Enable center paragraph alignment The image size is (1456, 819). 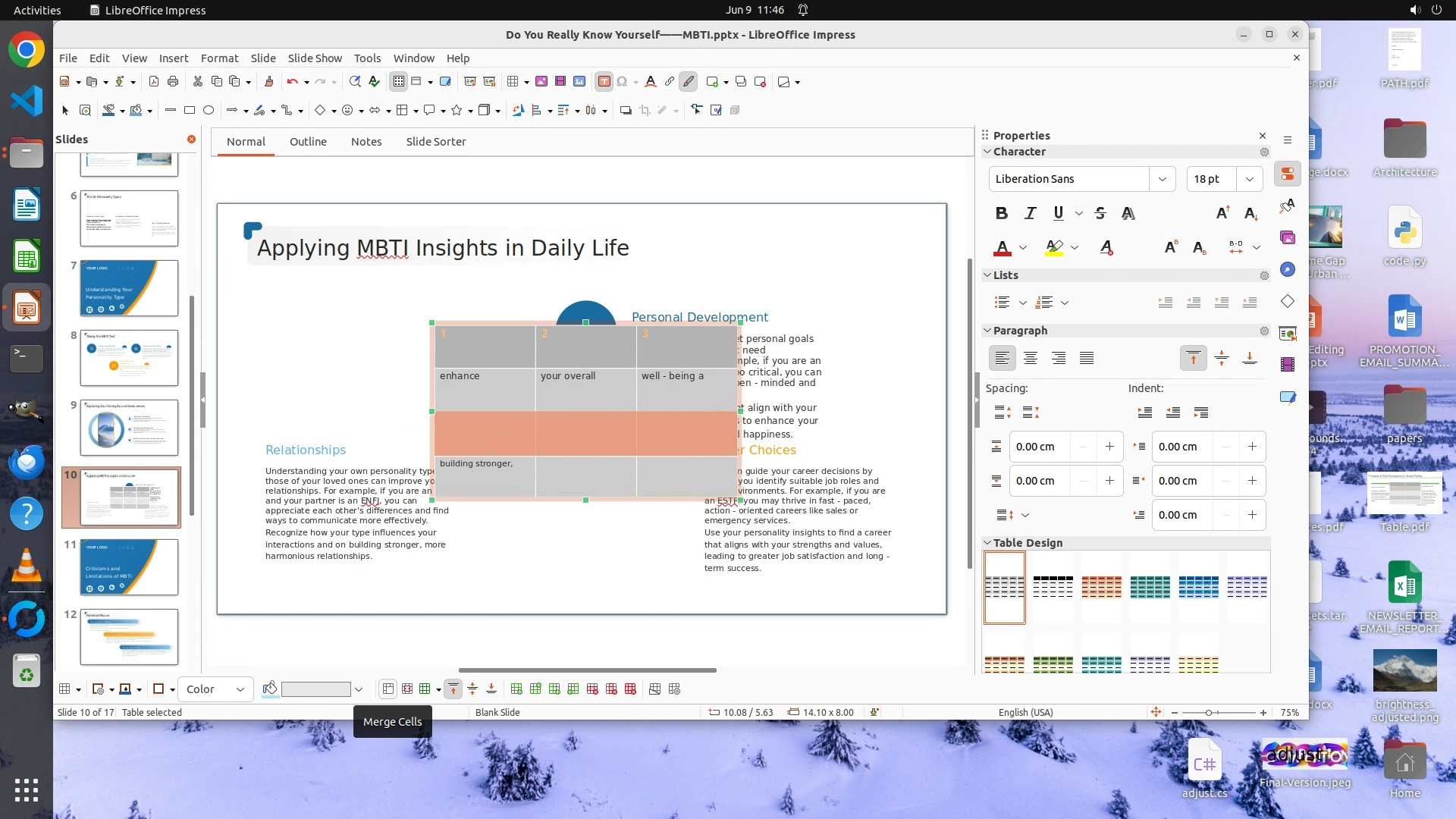tap(1030, 358)
